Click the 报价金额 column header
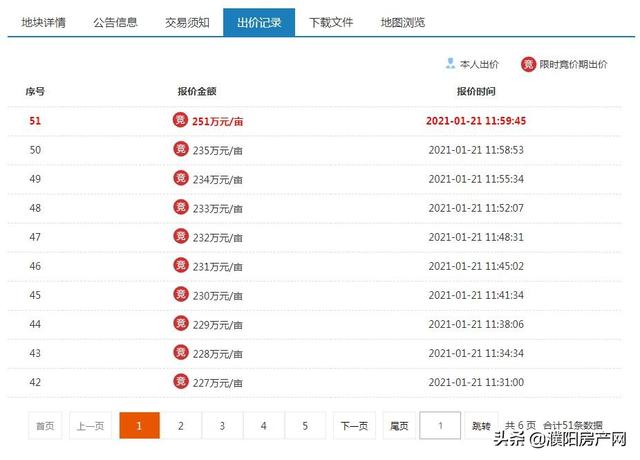640x460 pixels. (197, 91)
